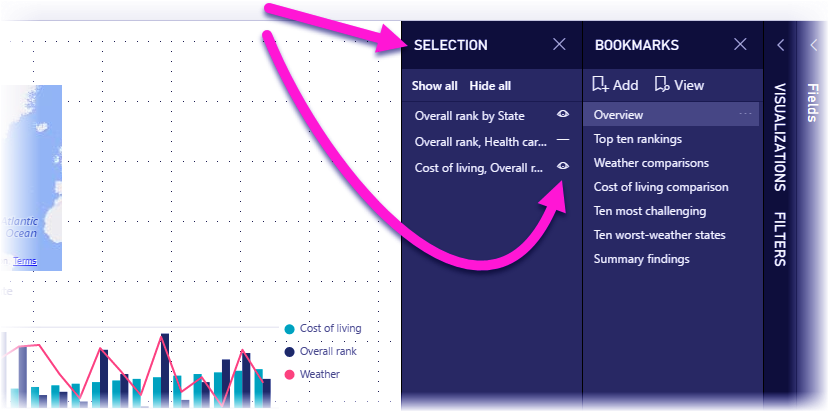The width and height of the screenshot is (829, 412).
Task: Click the View bookmarks icon
Action: pos(662,85)
